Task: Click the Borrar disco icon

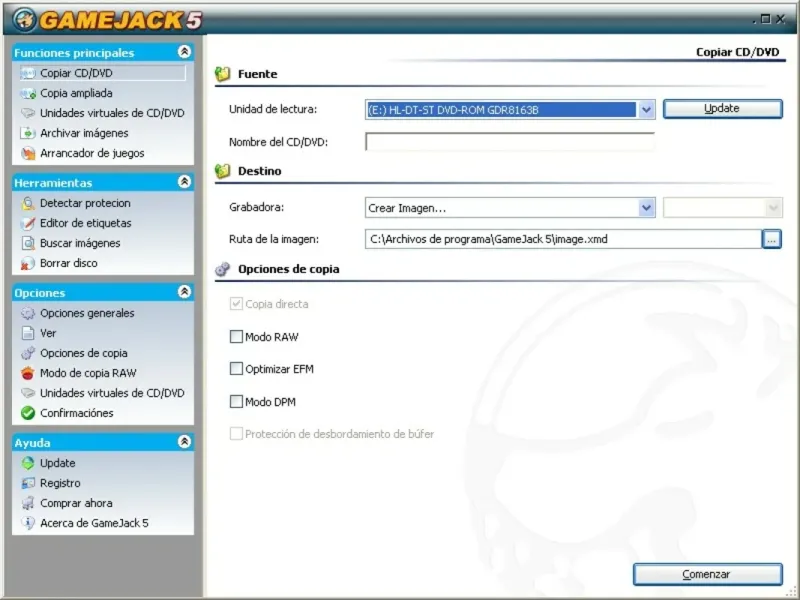Action: 28,263
